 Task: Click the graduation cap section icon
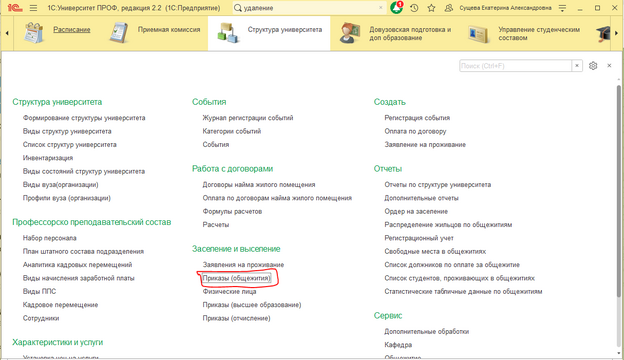(x=603, y=33)
